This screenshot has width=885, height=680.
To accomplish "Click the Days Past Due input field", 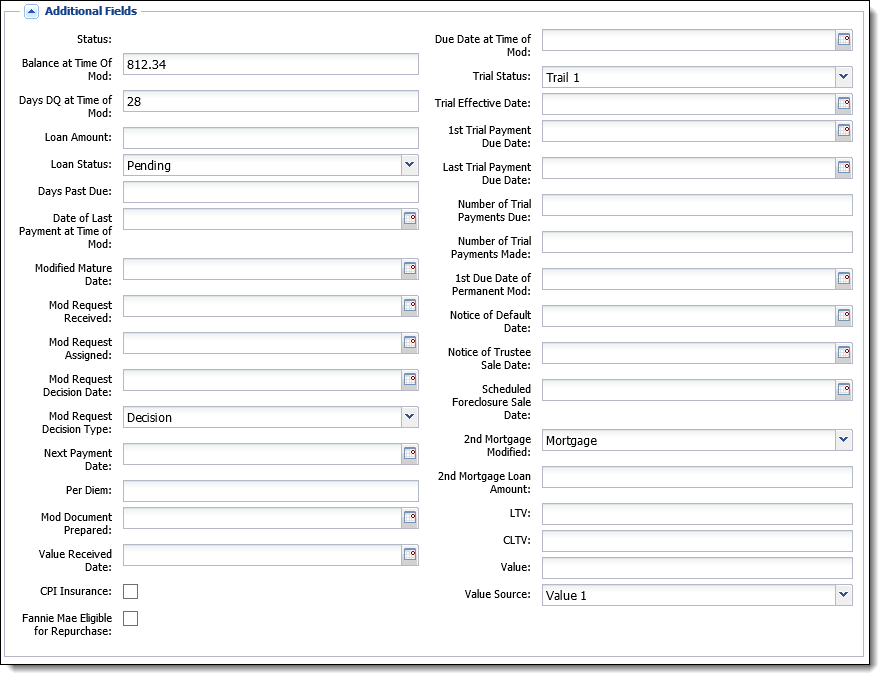I will (271, 192).
